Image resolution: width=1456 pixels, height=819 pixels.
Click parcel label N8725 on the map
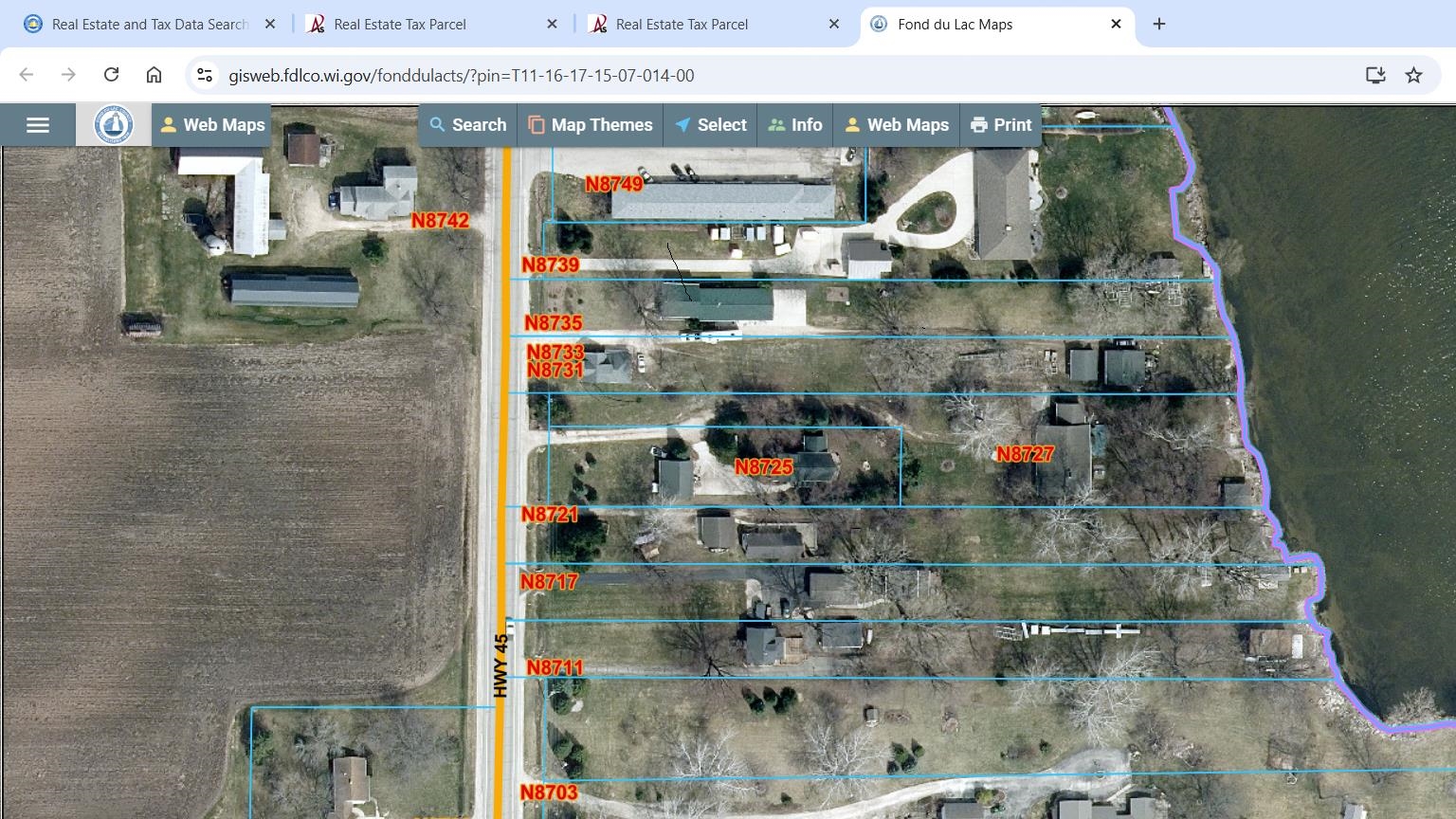coord(763,466)
